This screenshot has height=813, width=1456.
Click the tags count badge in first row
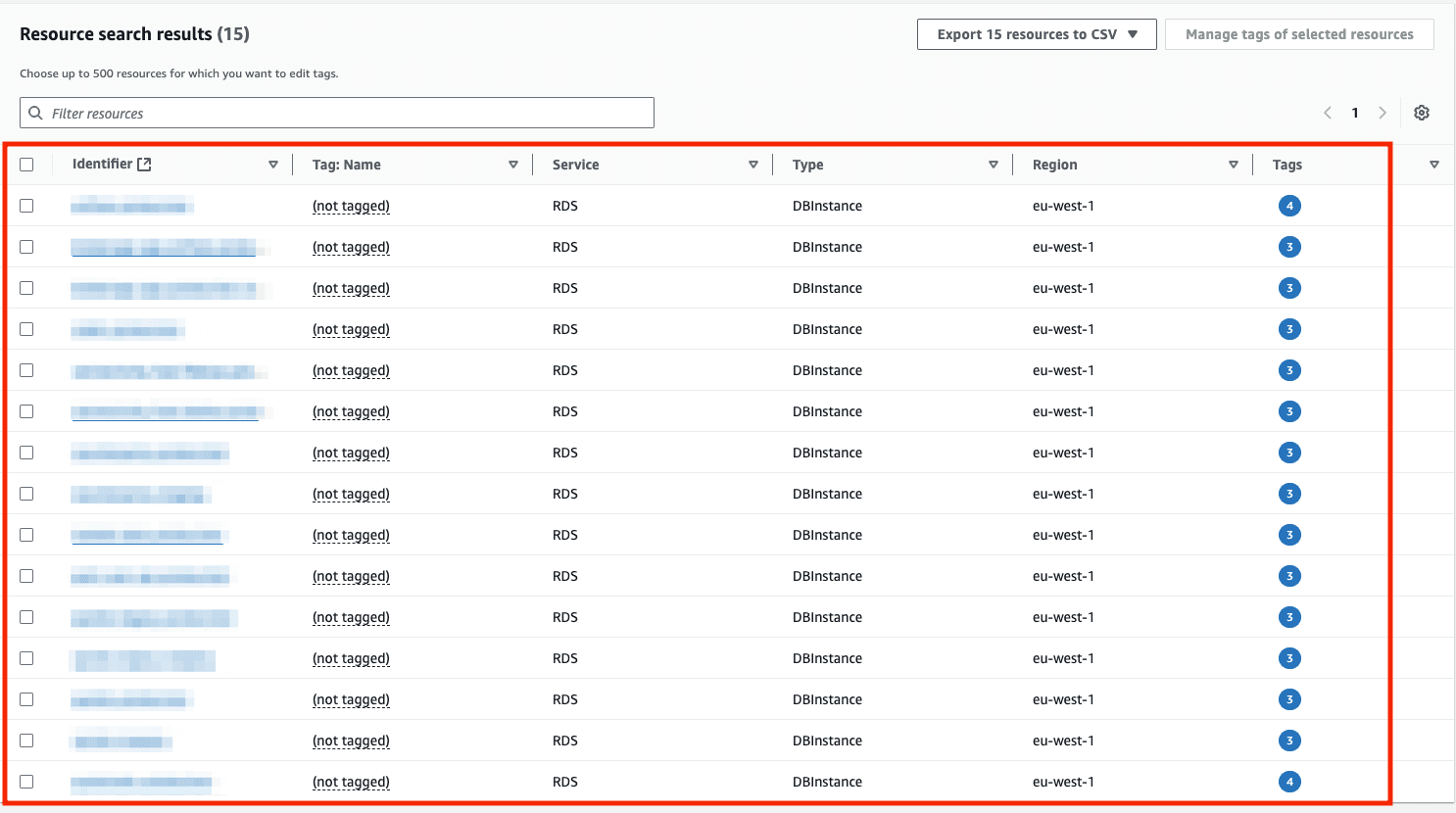tap(1289, 206)
